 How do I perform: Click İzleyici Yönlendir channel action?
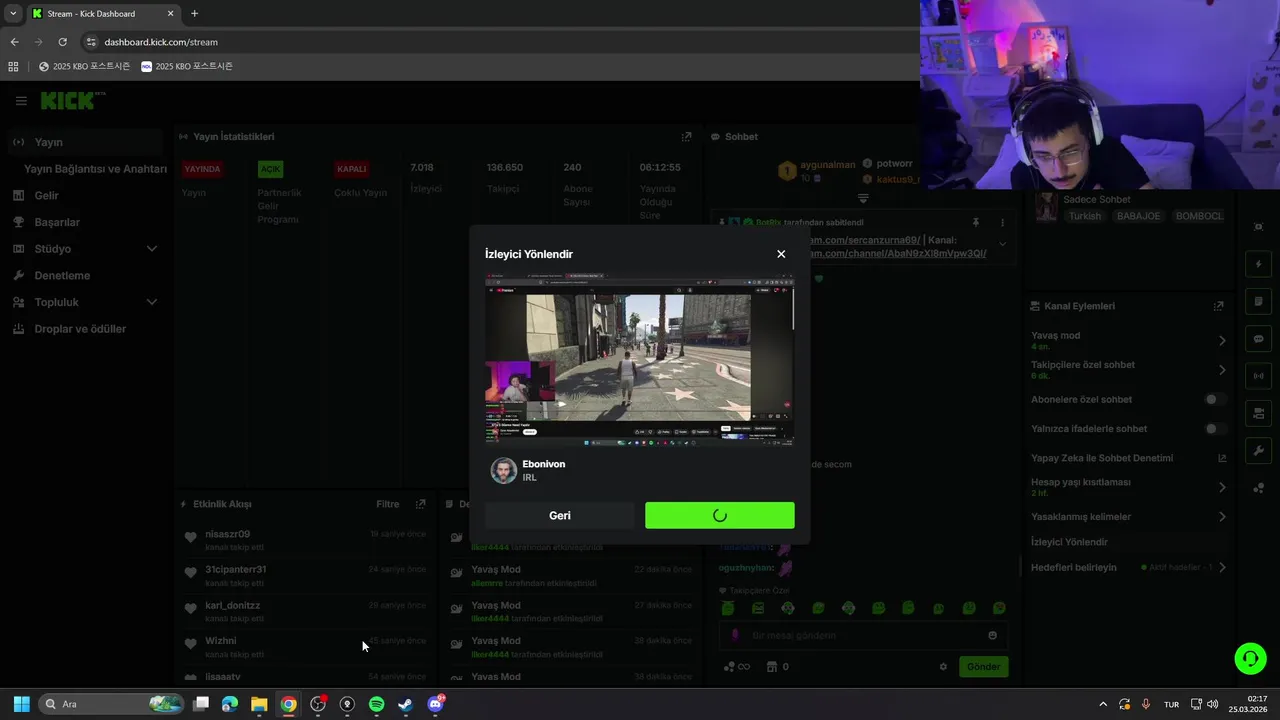tap(1069, 542)
